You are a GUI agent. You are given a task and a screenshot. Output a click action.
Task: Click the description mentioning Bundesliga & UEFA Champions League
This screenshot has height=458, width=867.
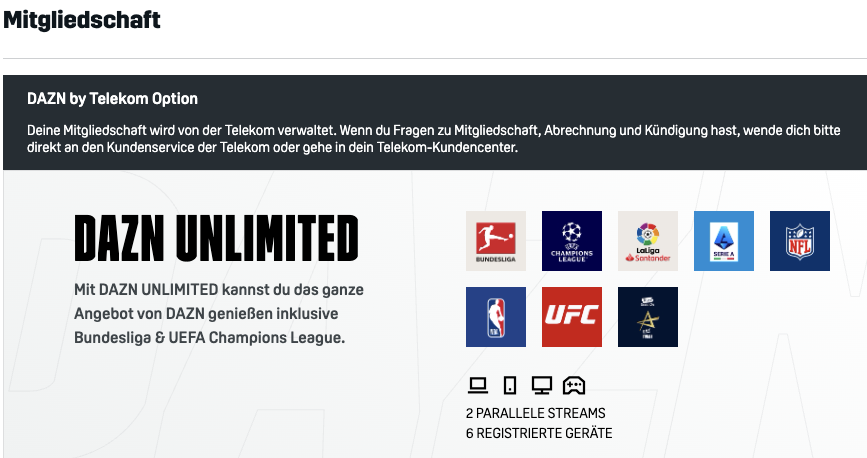point(219,314)
